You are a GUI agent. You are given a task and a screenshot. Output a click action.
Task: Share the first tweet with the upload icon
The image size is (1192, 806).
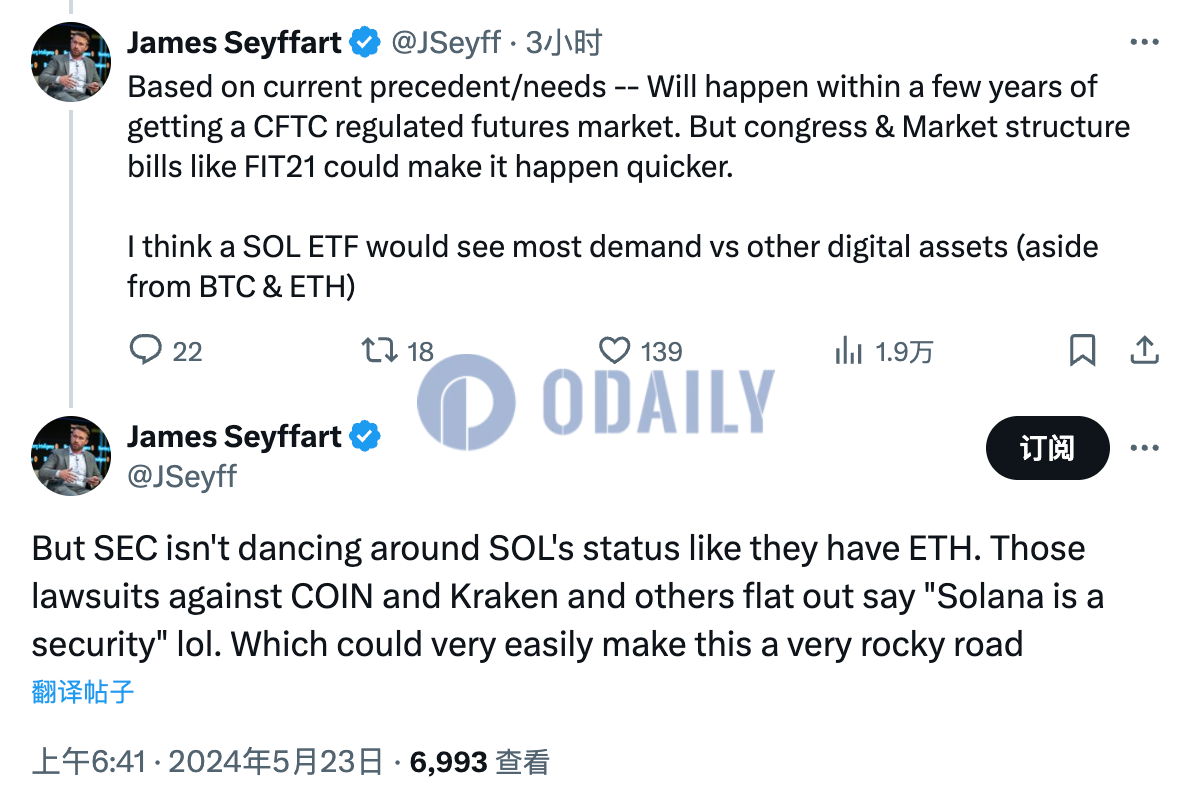1144,350
